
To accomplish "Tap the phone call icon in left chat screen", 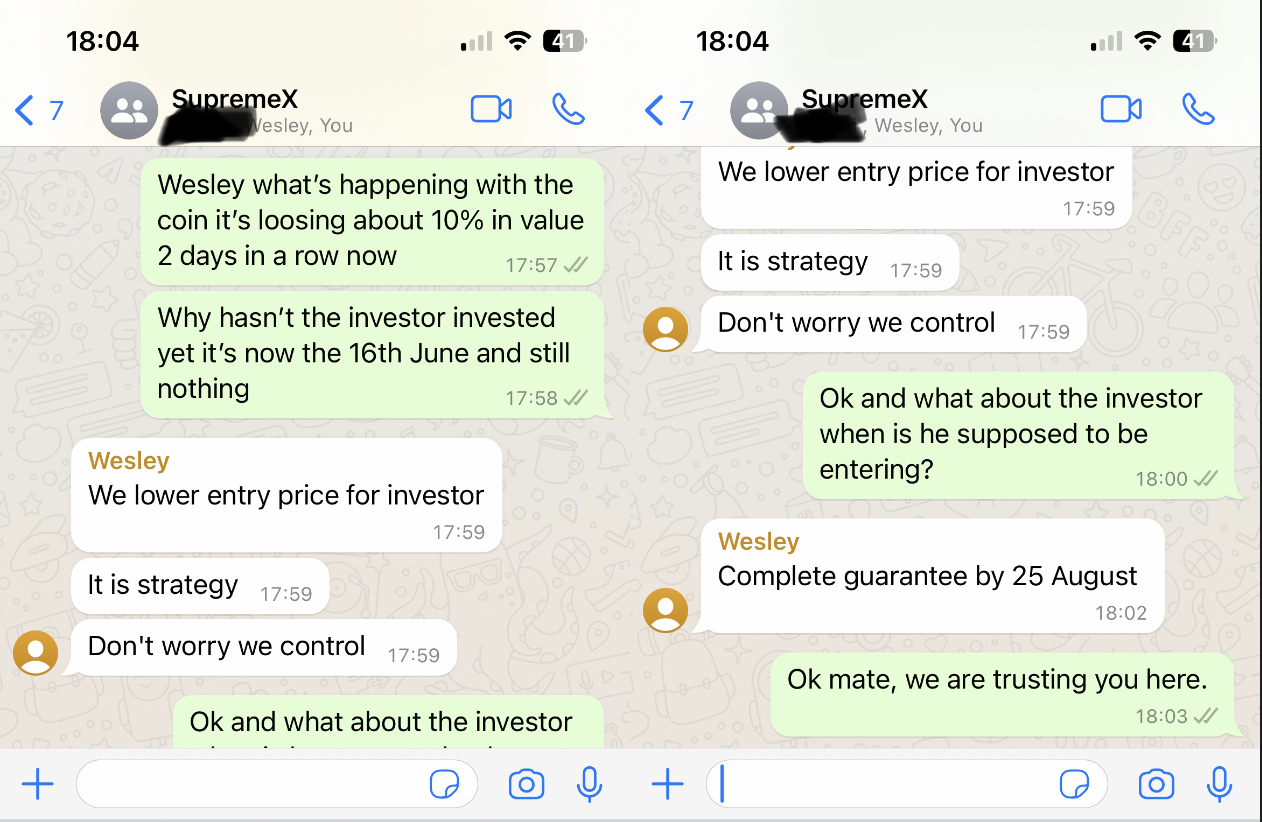I will coord(568,109).
